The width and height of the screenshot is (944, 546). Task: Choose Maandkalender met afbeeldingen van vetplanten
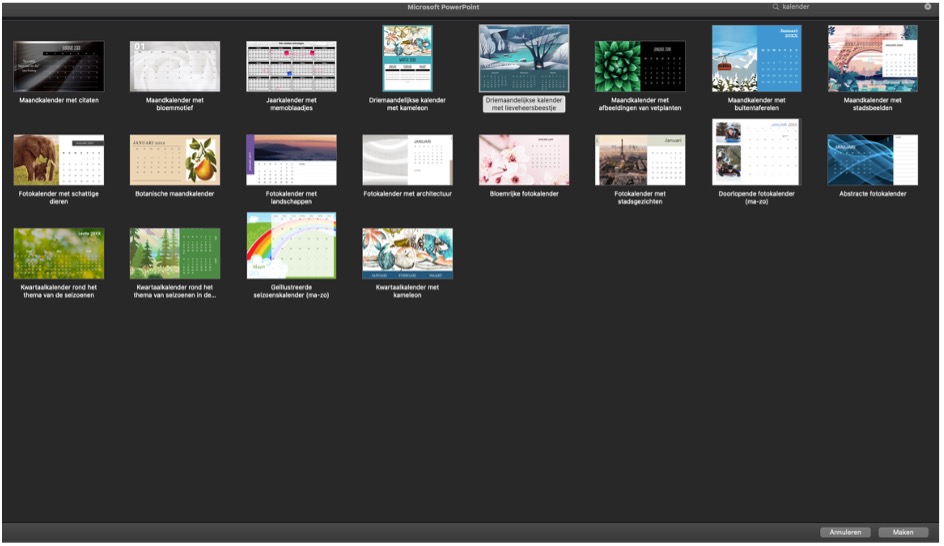[x=640, y=66]
